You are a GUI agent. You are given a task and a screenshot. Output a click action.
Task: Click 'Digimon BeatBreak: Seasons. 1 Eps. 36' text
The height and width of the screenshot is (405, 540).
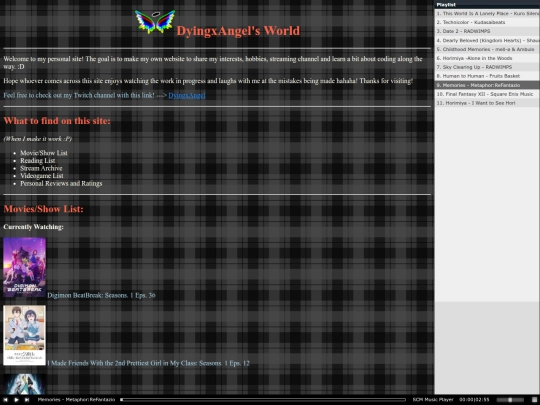click(x=101, y=295)
